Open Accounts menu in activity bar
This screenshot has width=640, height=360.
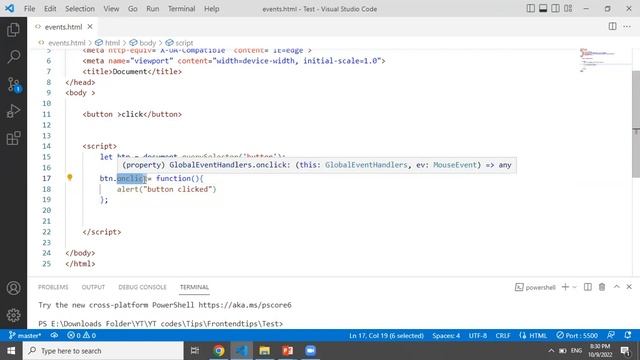point(13,288)
